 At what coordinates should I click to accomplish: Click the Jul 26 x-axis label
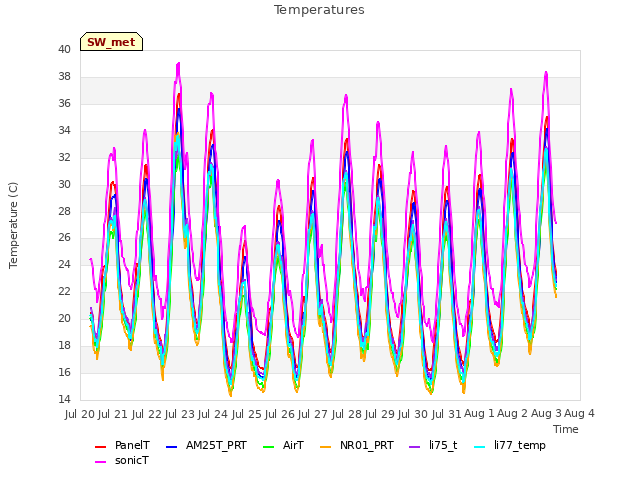click(280, 414)
